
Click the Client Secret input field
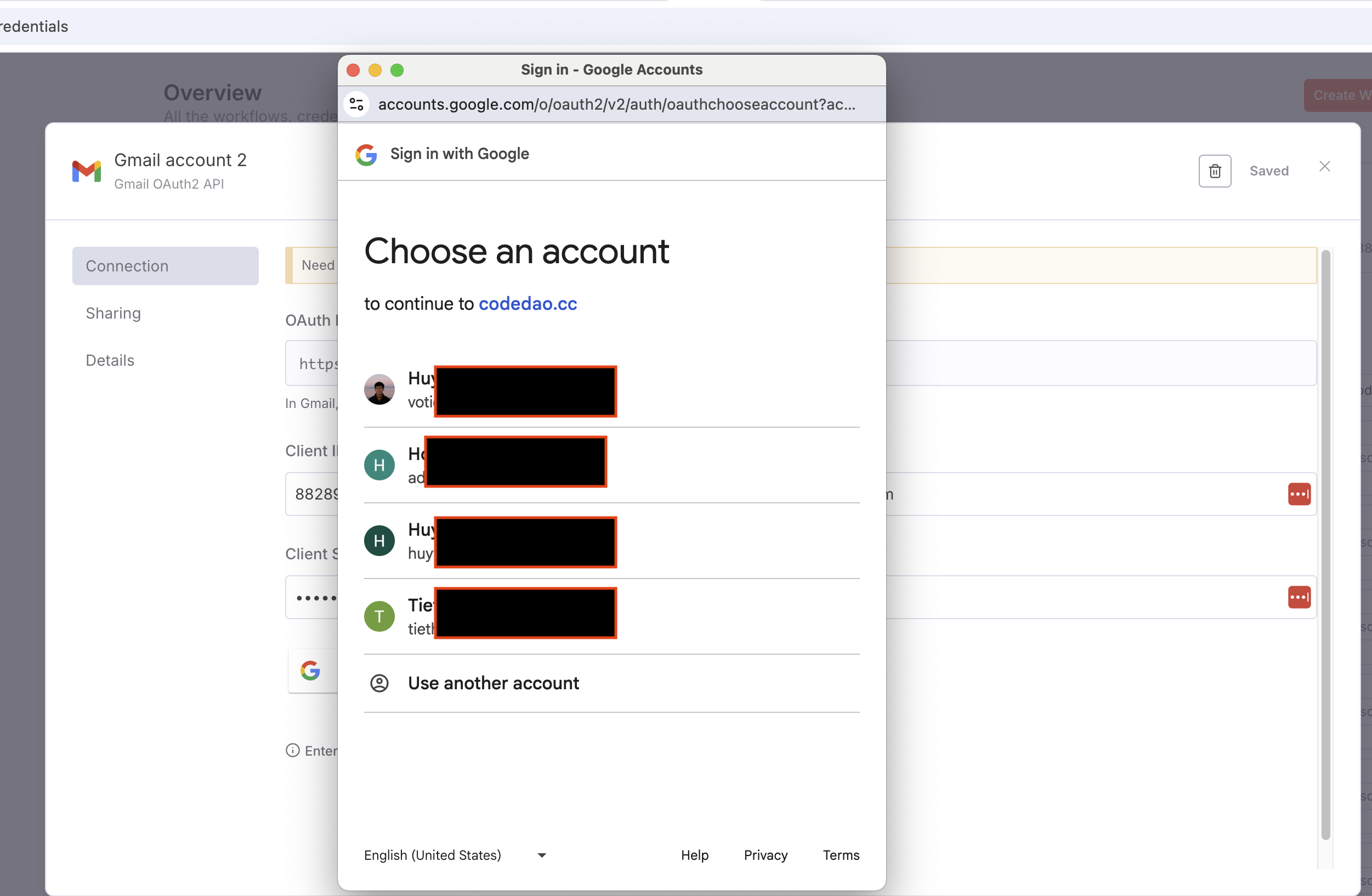[801, 597]
